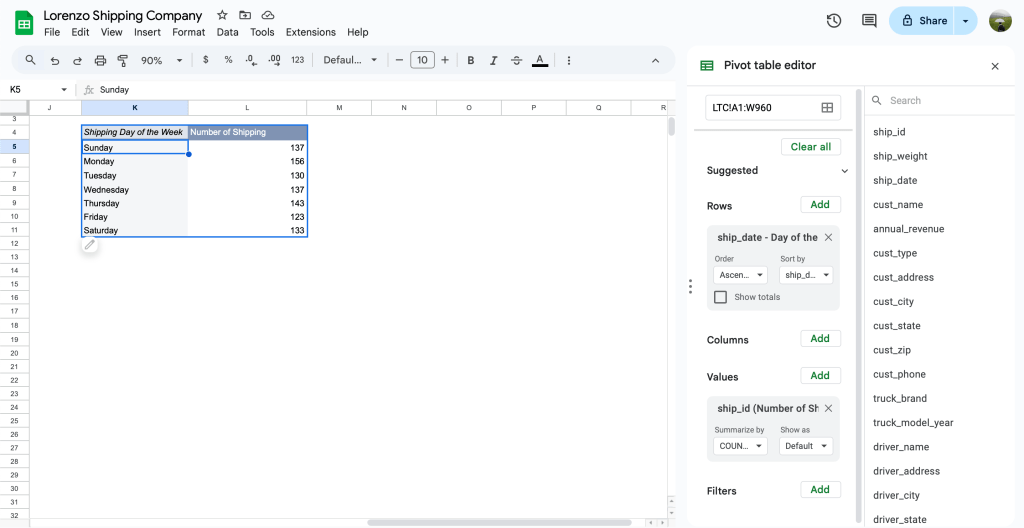1024x528 pixels.
Task: Open the comments panel icon
Action: (869, 21)
